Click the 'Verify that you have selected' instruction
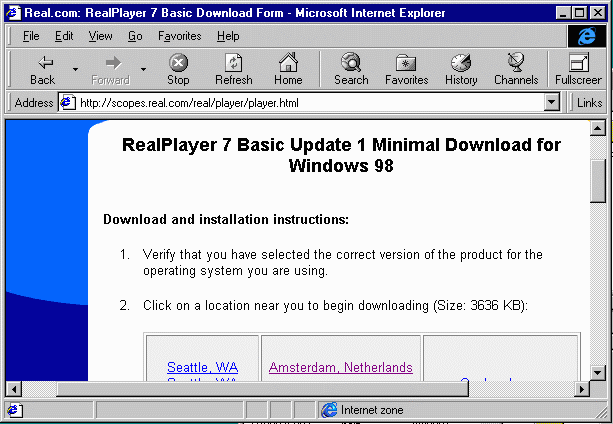 (342, 263)
